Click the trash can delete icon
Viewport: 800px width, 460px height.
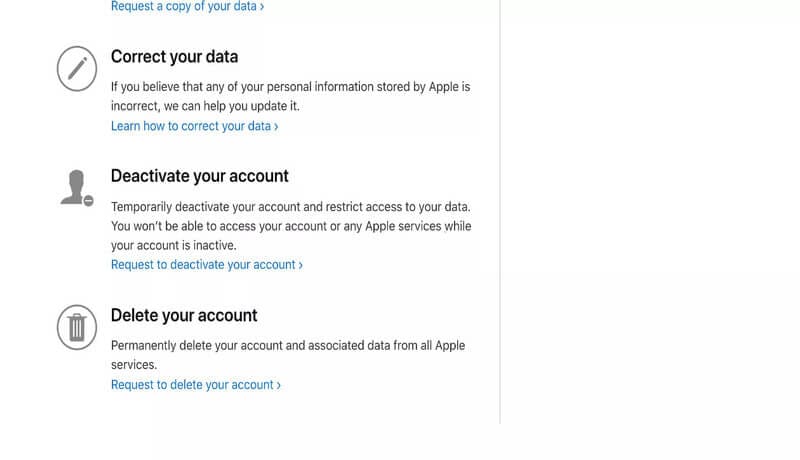pos(77,326)
